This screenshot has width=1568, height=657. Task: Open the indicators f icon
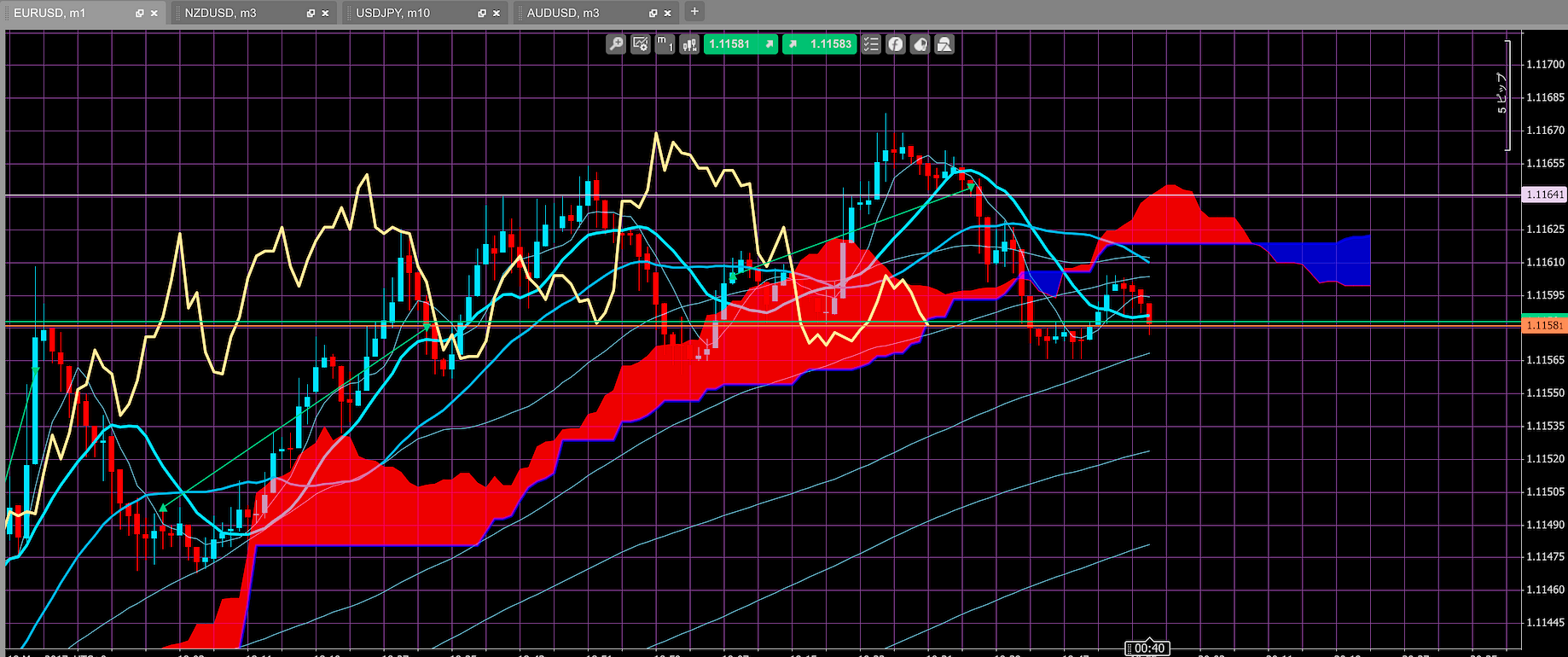coord(896,44)
